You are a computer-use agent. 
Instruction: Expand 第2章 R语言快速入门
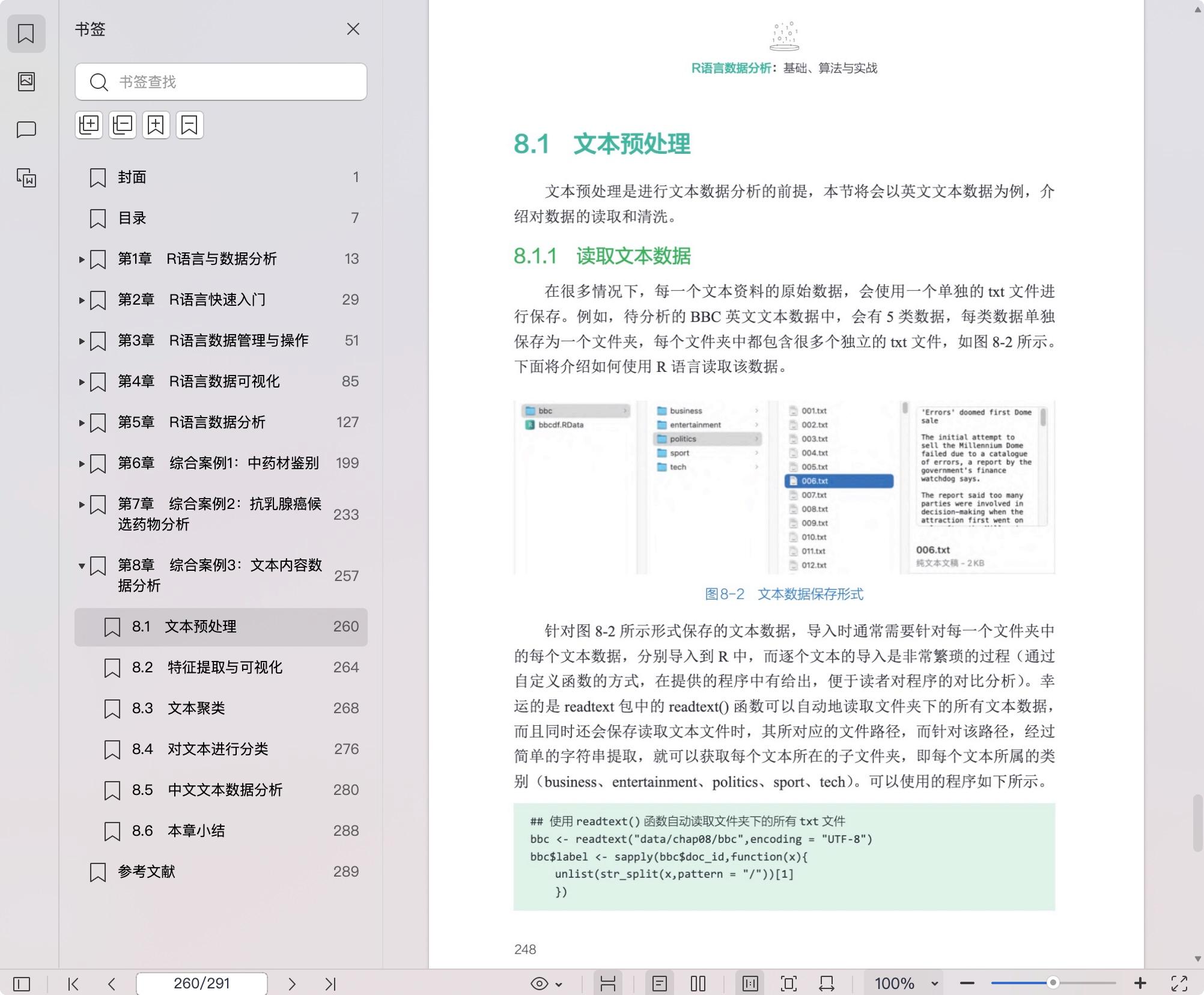[82, 300]
